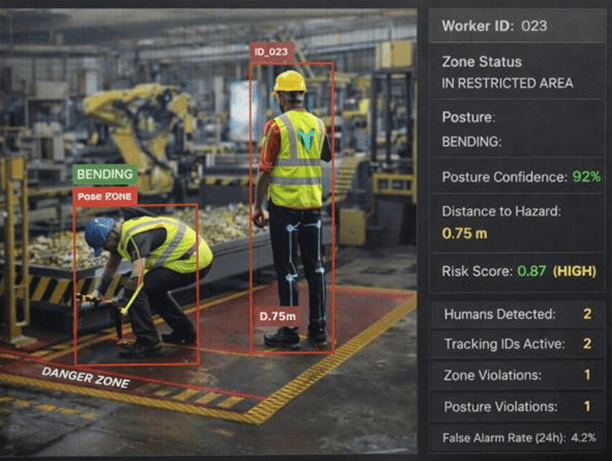612x461 pixels.
Task: Select the Posture: BENDING panel
Action: coord(517,130)
